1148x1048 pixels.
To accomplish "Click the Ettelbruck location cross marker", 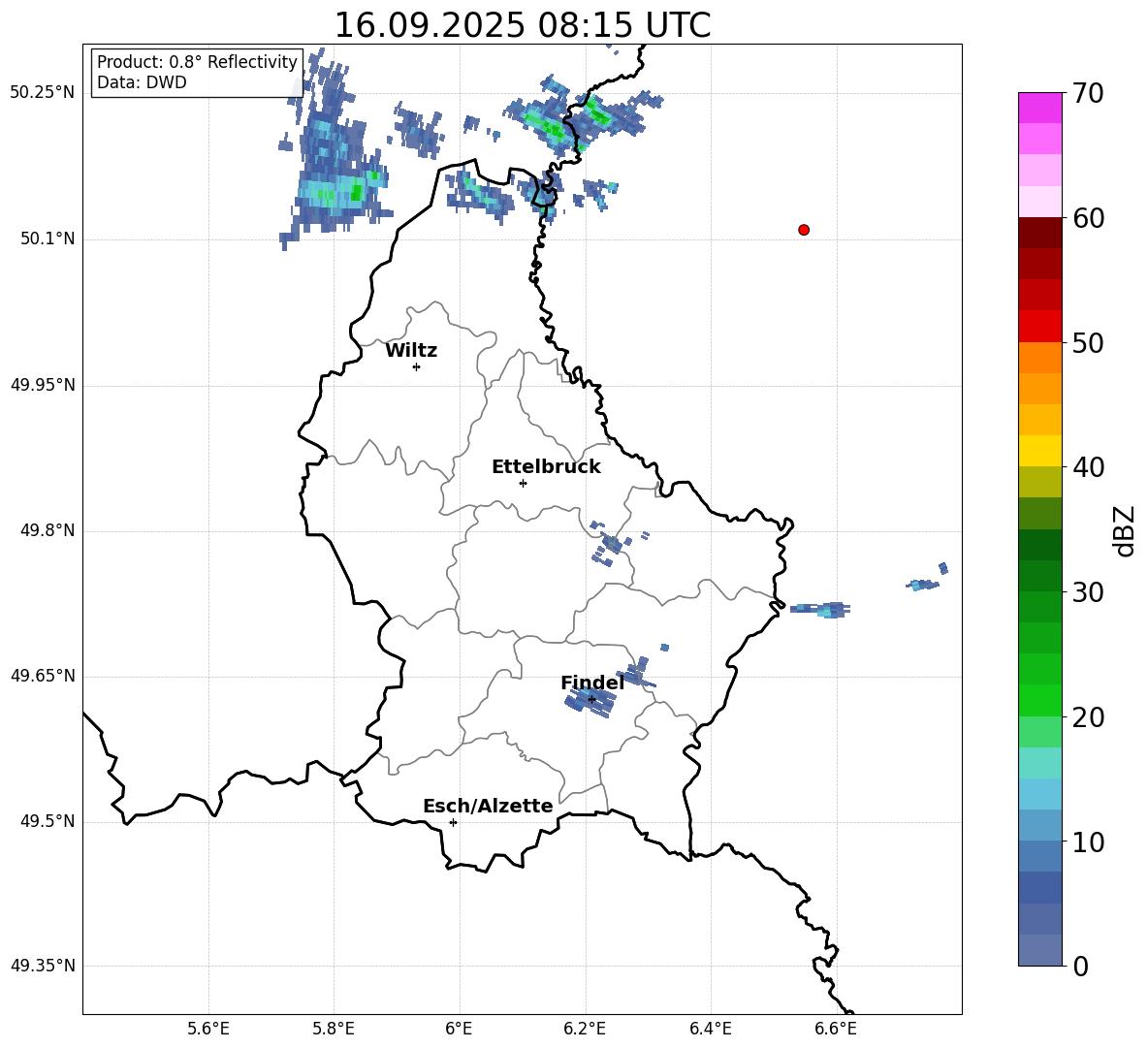I will 523,483.
